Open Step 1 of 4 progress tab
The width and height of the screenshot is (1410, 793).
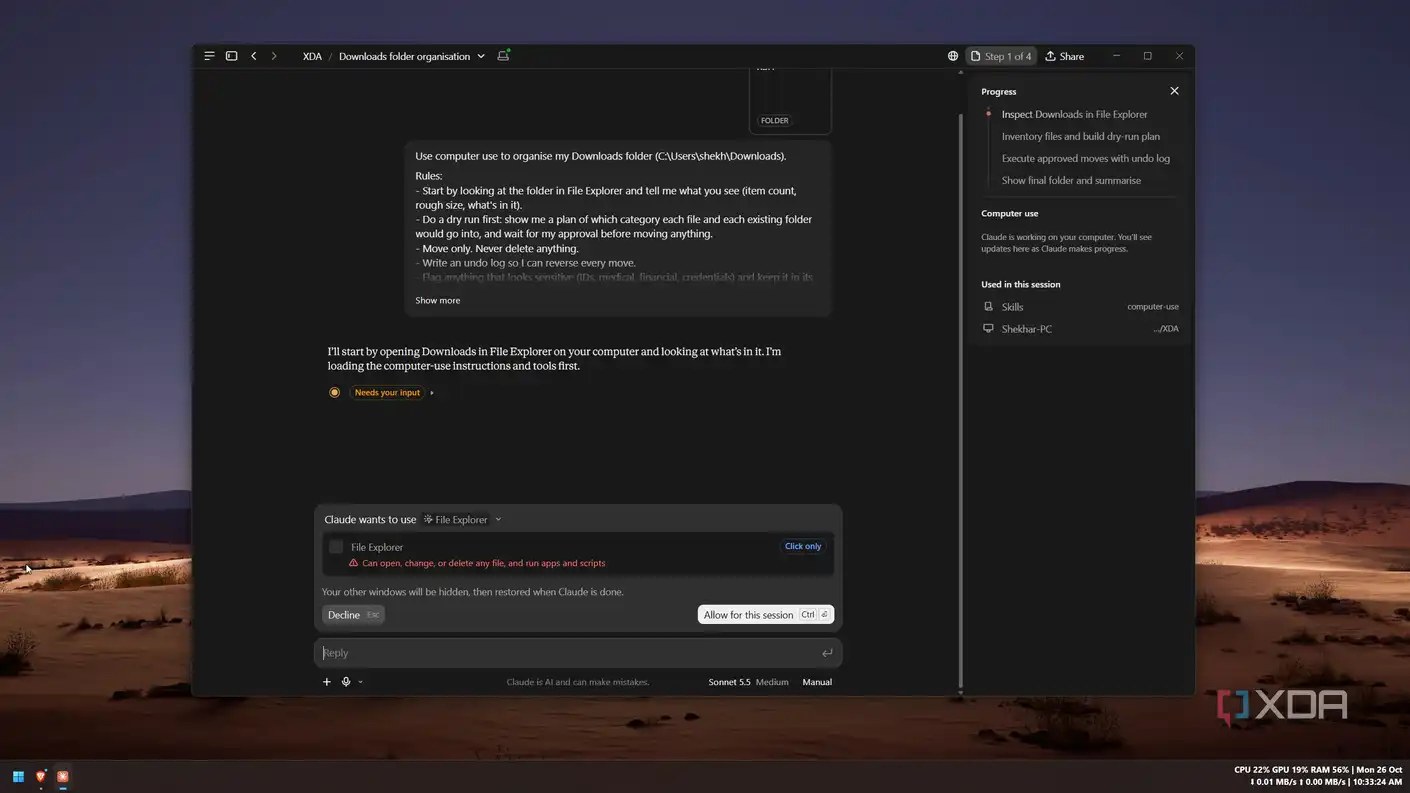(1001, 56)
